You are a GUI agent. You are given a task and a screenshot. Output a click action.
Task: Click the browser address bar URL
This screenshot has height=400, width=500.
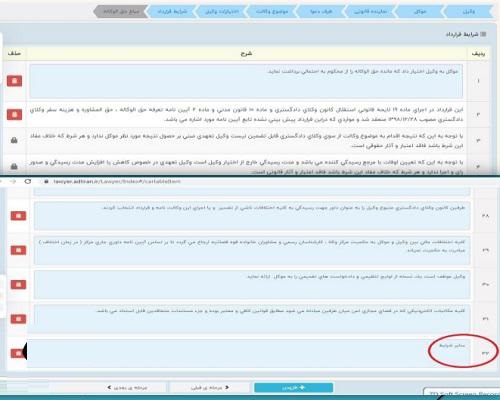[x=117, y=181]
